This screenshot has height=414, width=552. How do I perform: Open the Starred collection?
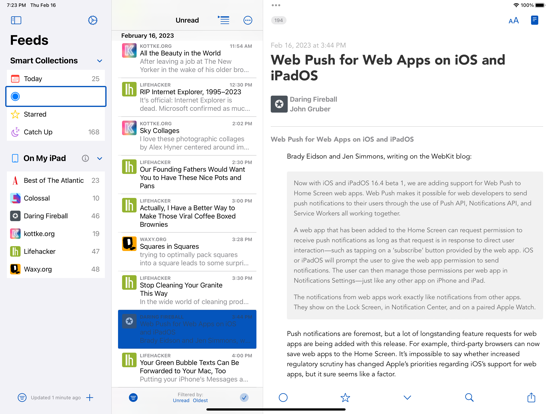(x=56, y=114)
